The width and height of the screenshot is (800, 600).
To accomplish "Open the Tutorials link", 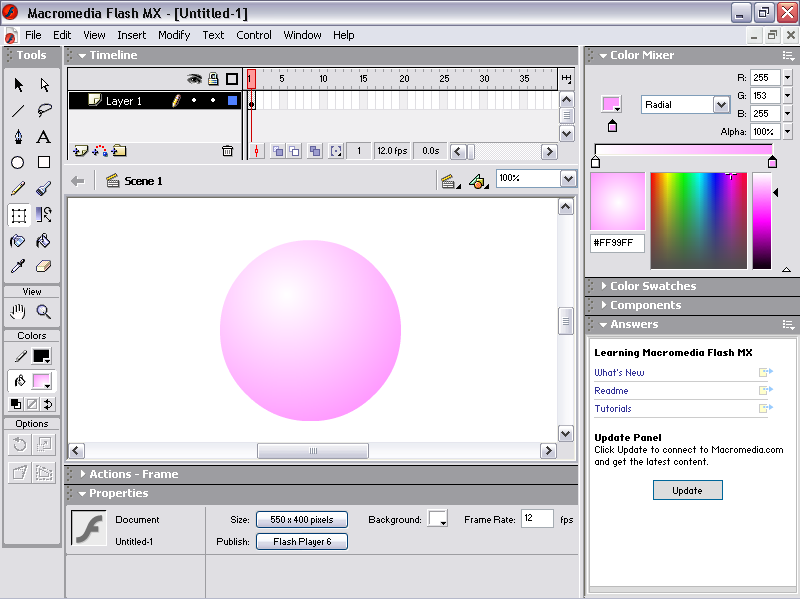I will [613, 409].
